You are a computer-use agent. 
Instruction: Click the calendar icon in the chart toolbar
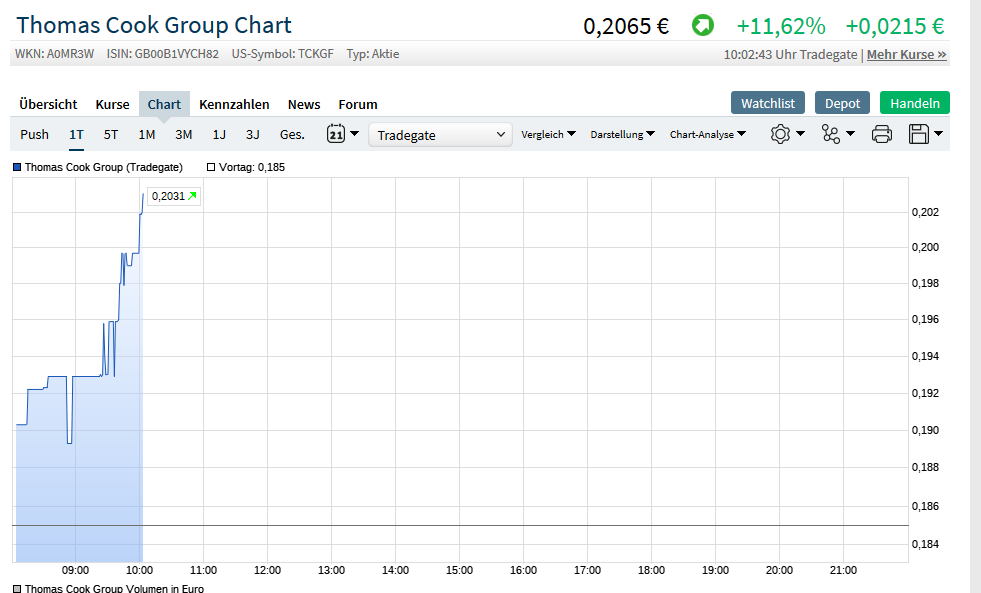point(337,133)
